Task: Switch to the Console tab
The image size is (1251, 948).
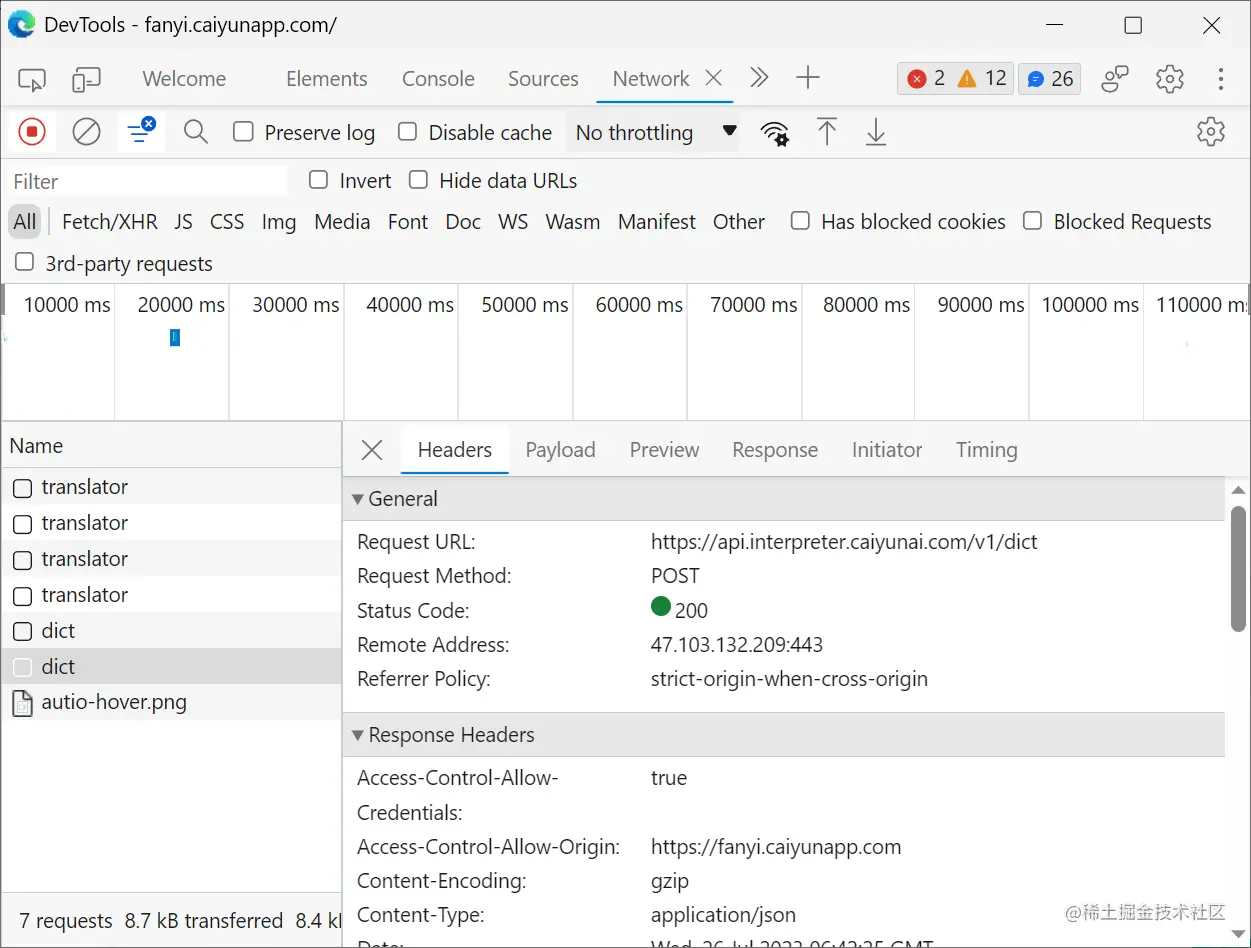Action: click(x=438, y=79)
